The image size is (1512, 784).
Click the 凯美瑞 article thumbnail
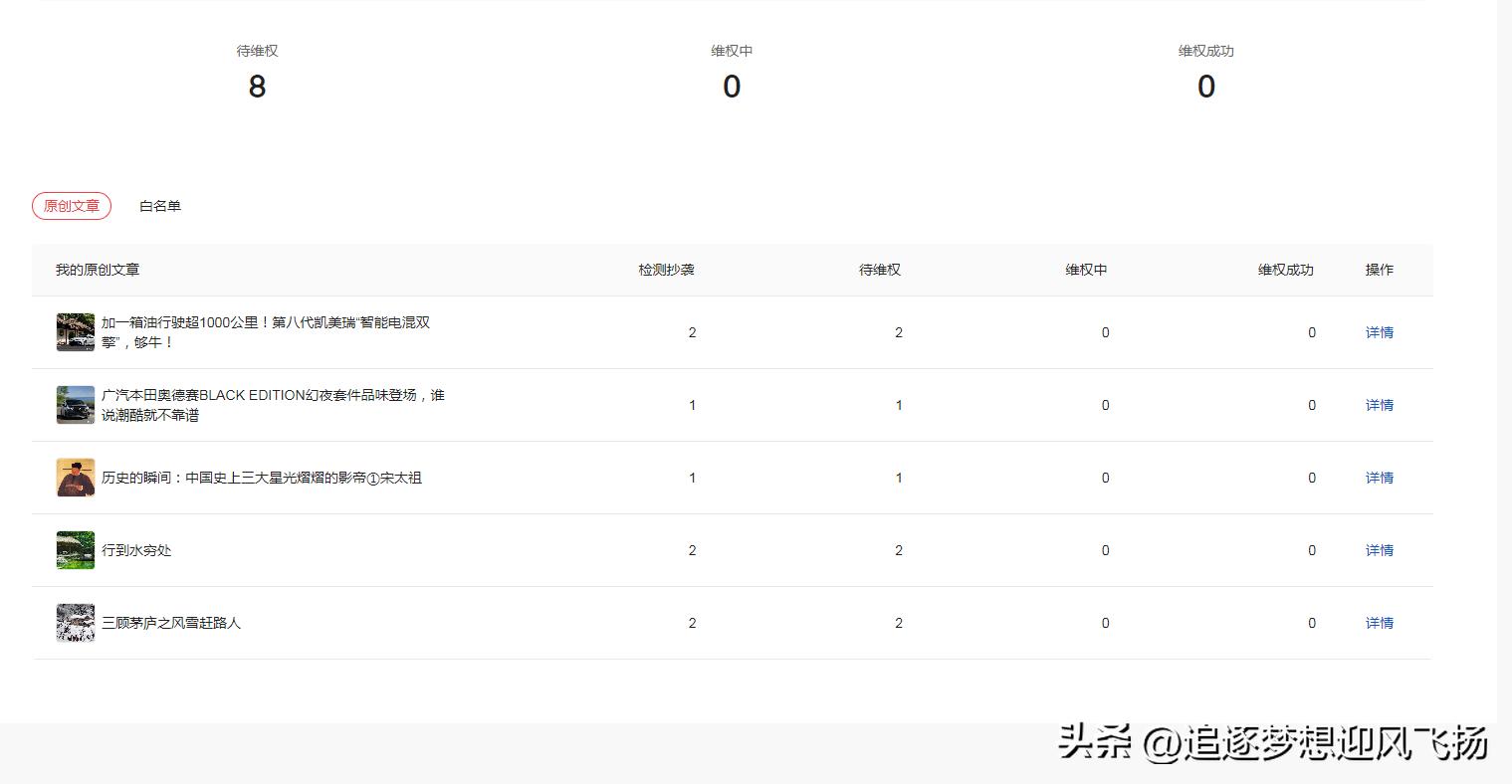75,332
